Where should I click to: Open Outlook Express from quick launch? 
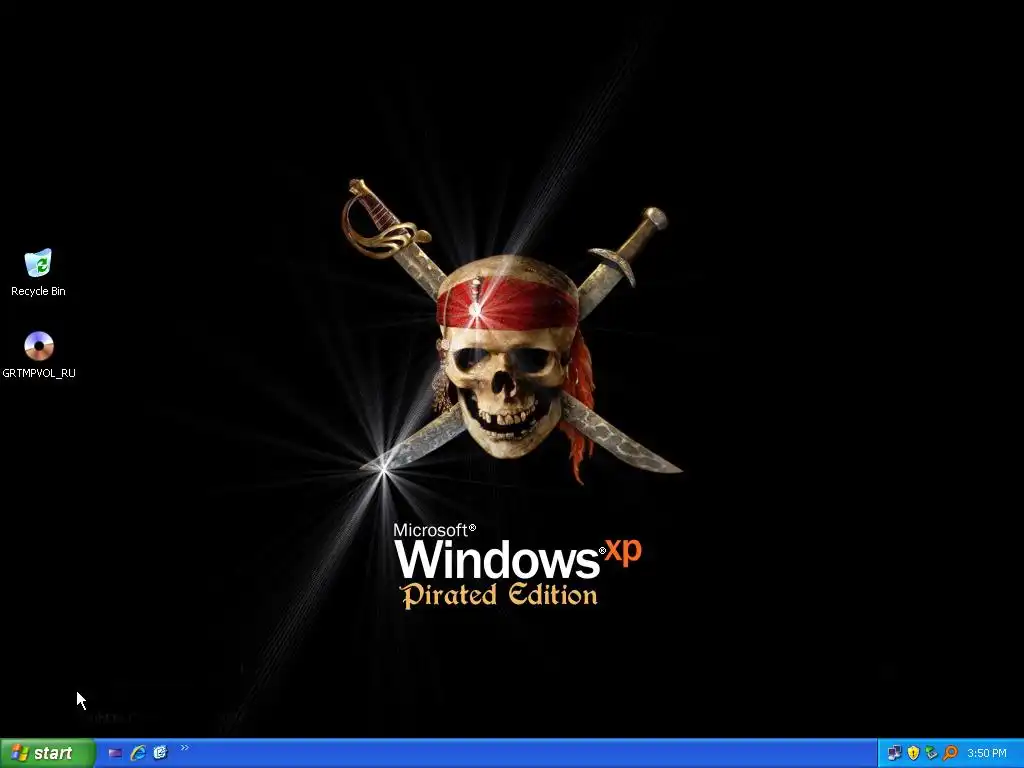[x=161, y=753]
